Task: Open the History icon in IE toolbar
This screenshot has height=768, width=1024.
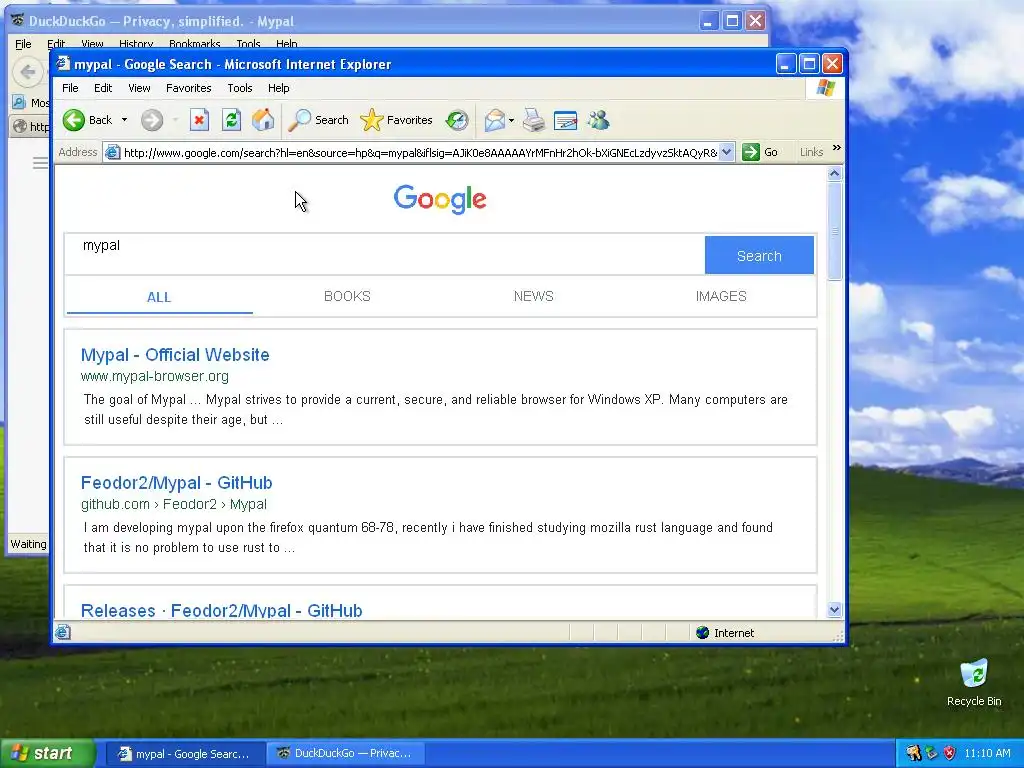Action: tap(457, 120)
